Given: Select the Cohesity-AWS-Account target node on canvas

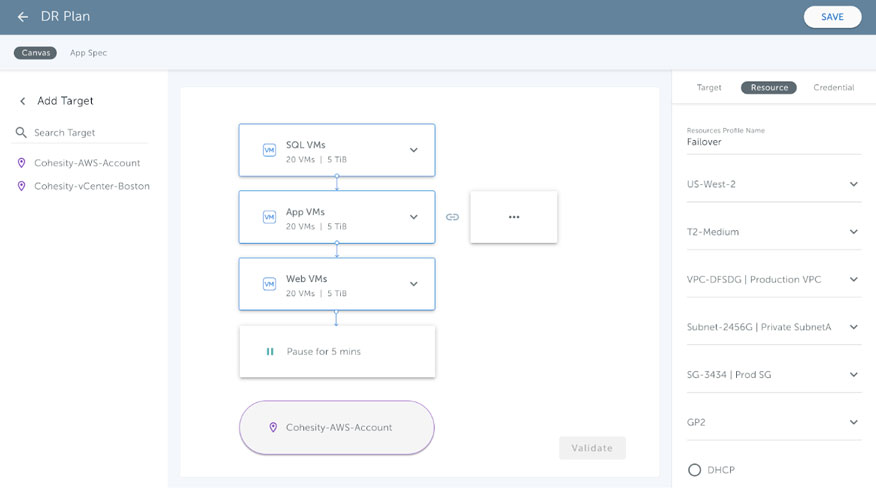Looking at the screenshot, I should pyautogui.click(x=337, y=428).
